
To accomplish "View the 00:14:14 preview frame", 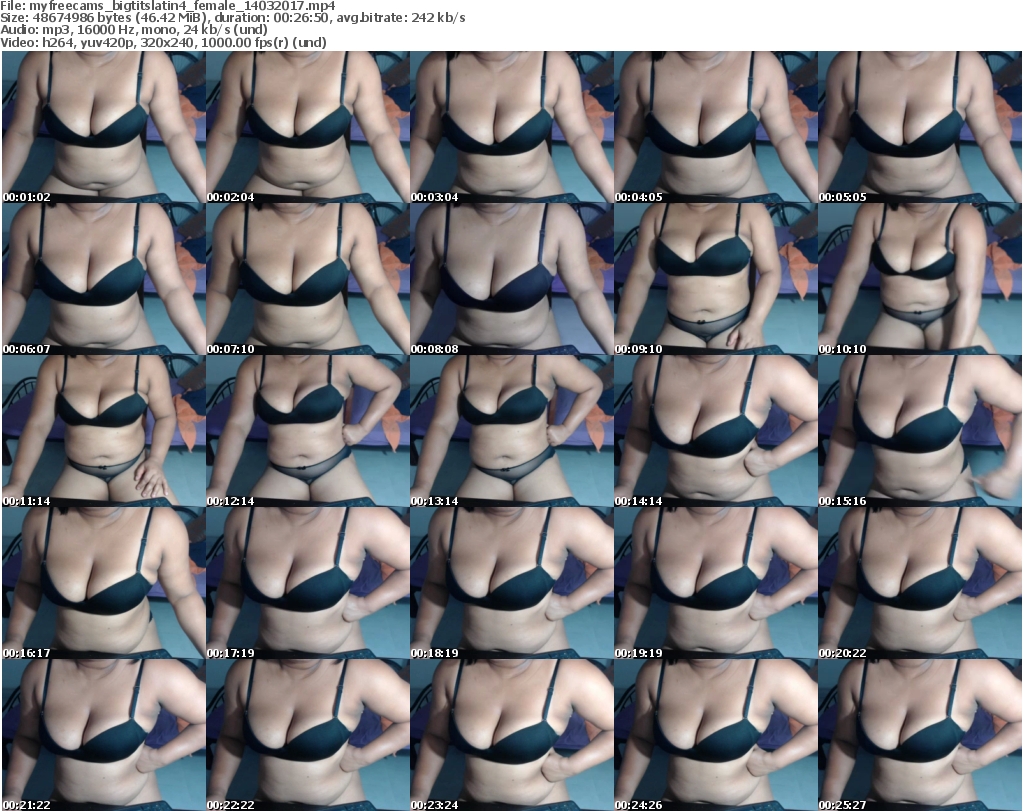I will [715, 431].
